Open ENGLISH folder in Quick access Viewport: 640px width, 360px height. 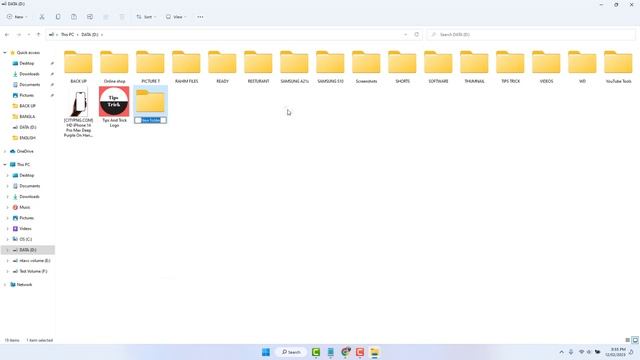(27, 138)
